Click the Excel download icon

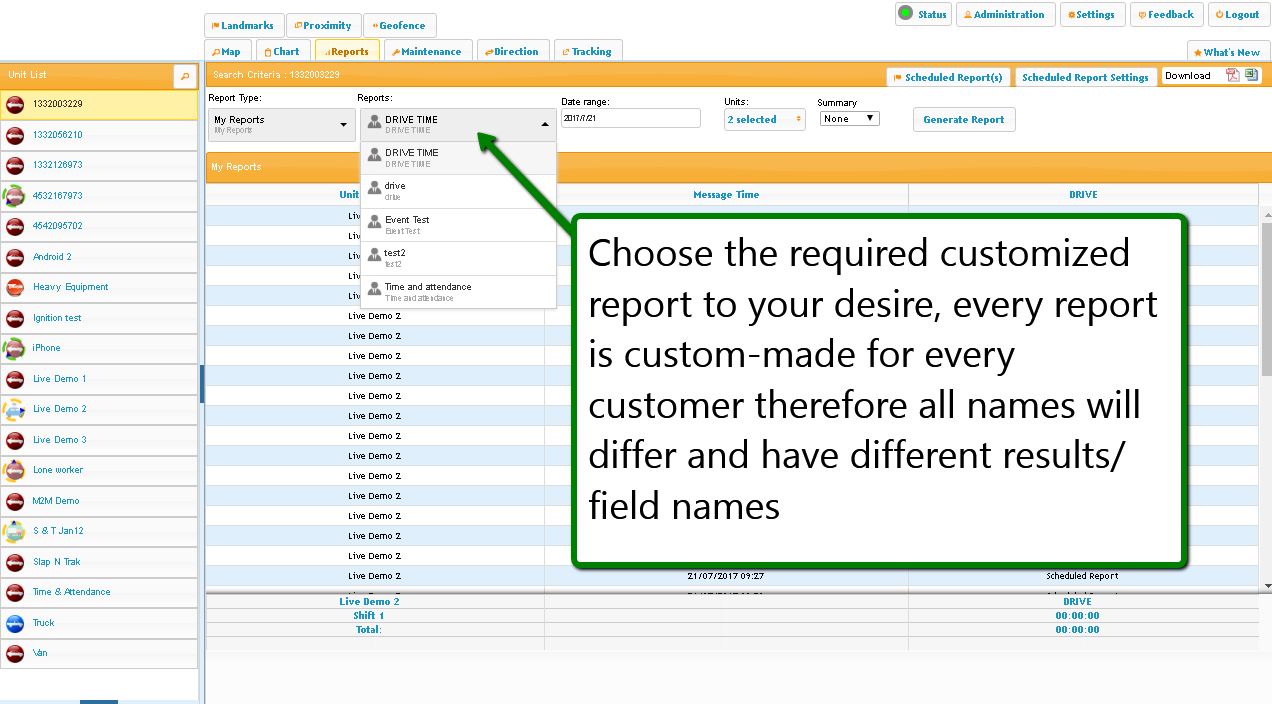tap(1251, 76)
